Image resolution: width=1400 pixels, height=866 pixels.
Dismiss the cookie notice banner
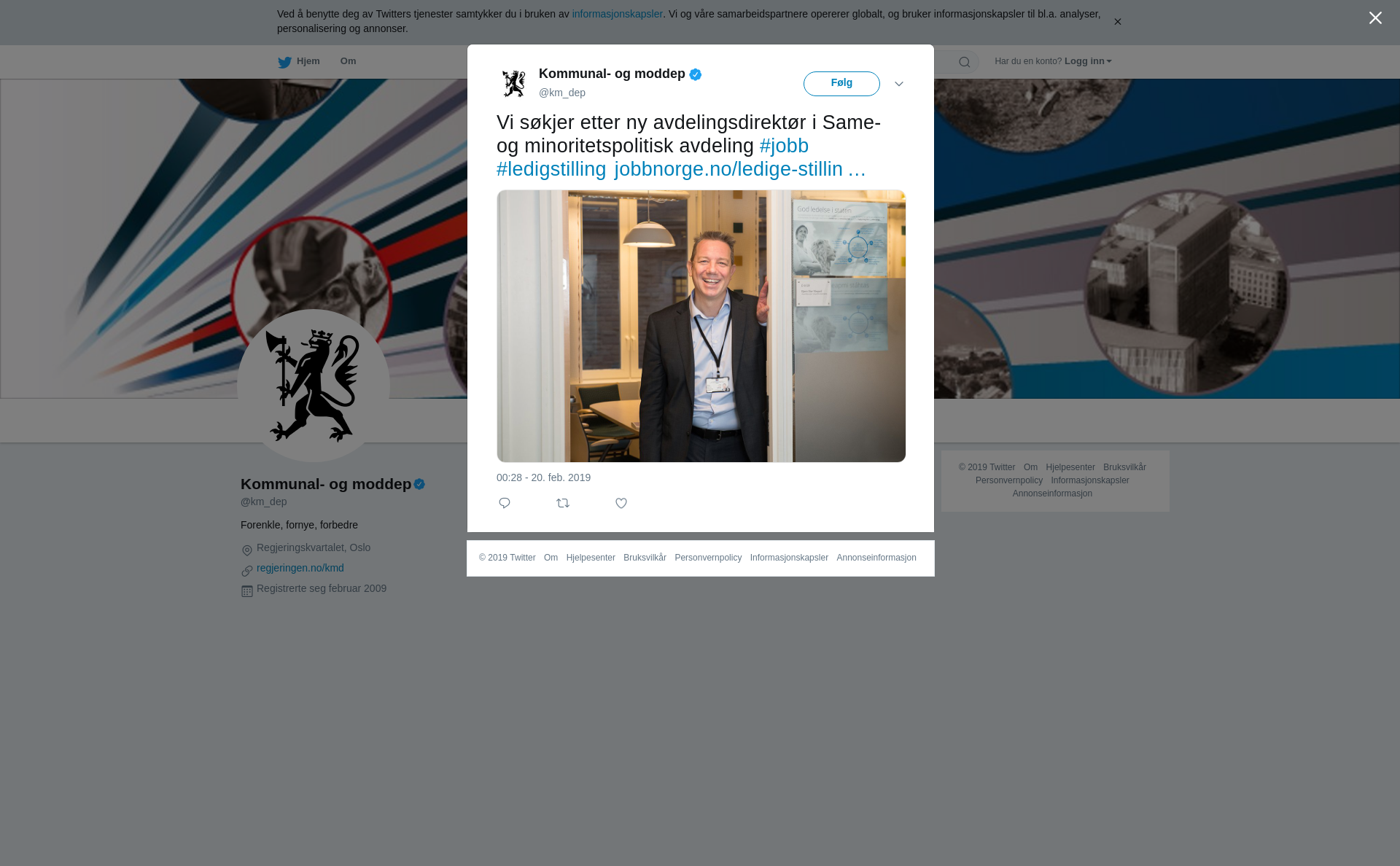1117,22
